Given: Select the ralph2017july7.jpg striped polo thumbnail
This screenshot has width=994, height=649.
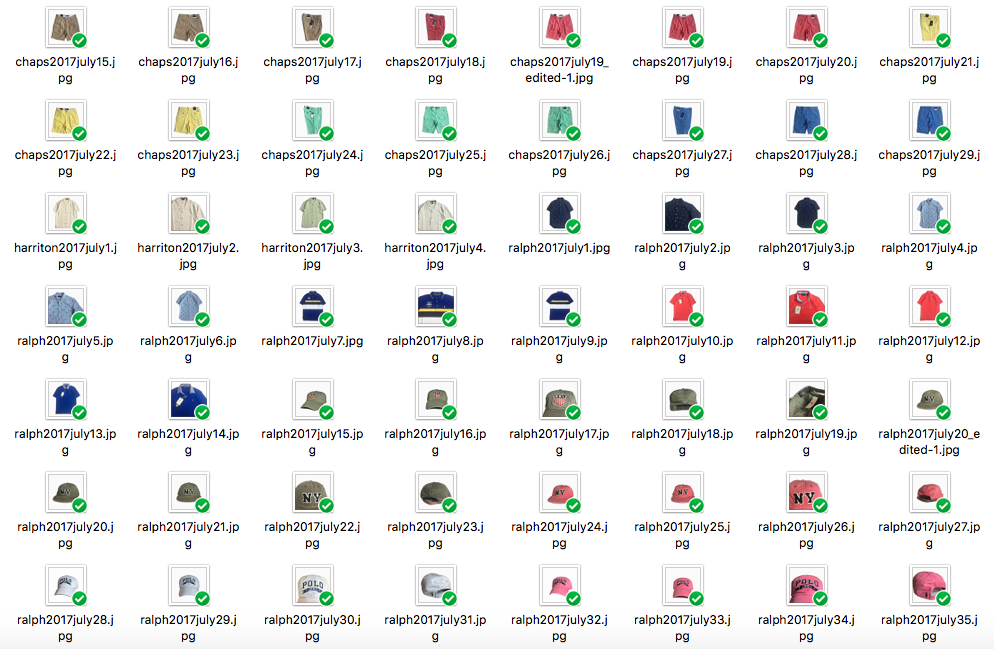Looking at the screenshot, I should point(313,307).
